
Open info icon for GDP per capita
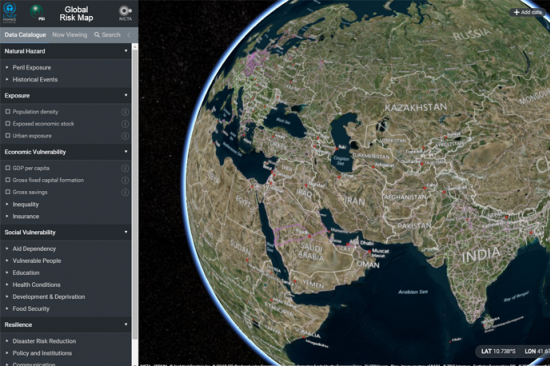[x=125, y=168]
